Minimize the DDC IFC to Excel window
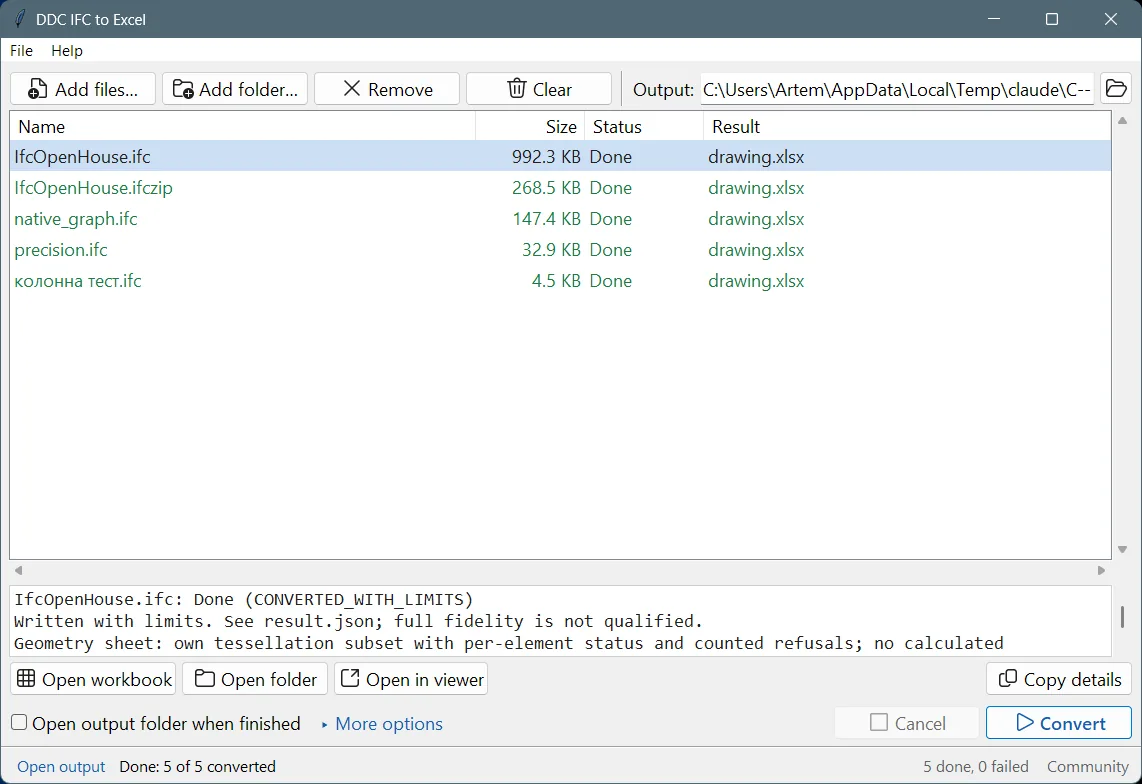Viewport: 1142px width, 784px height. pyautogui.click(x=995, y=19)
